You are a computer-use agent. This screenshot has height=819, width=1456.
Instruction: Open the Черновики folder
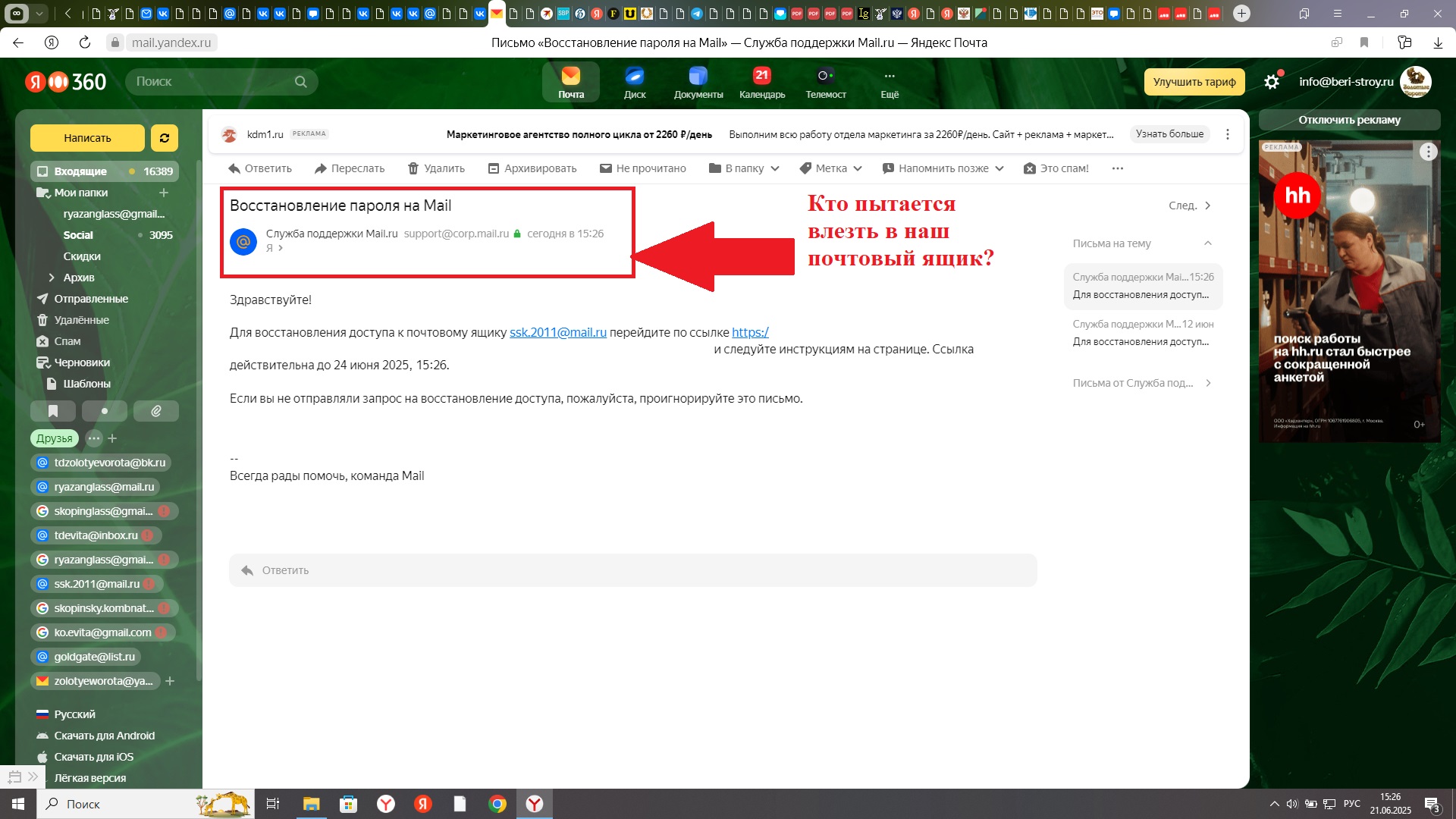[82, 362]
